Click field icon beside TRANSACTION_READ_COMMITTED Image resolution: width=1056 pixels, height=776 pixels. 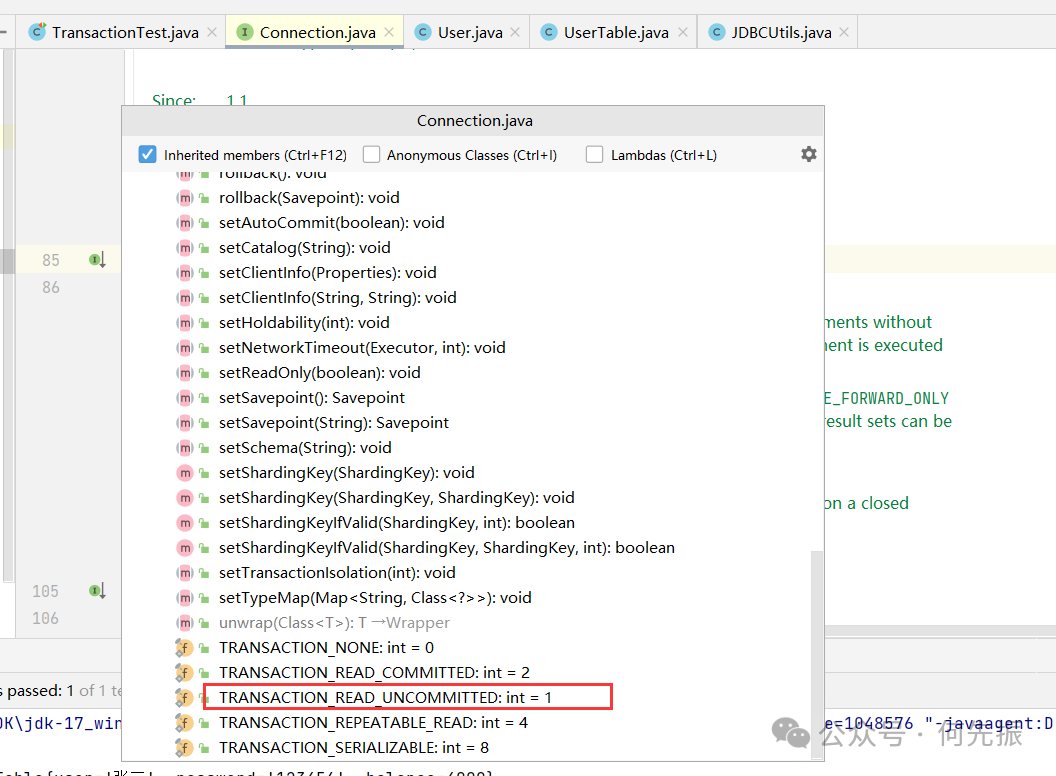tap(184, 672)
